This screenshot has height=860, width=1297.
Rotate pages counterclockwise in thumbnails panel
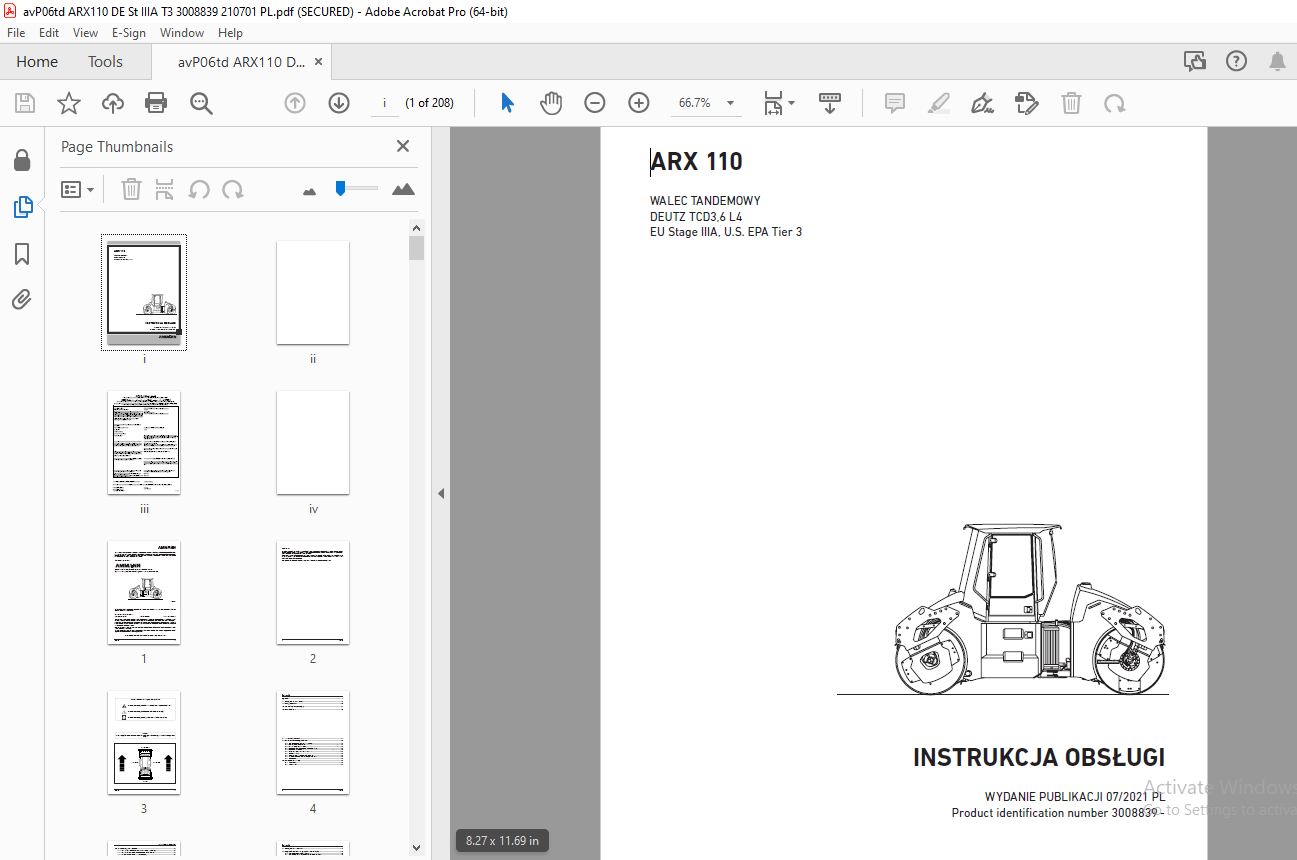199,189
